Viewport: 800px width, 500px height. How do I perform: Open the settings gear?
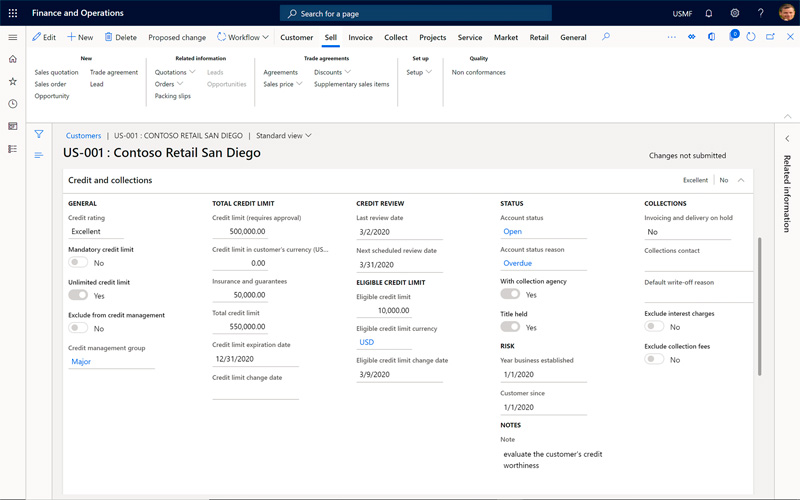[735, 13]
